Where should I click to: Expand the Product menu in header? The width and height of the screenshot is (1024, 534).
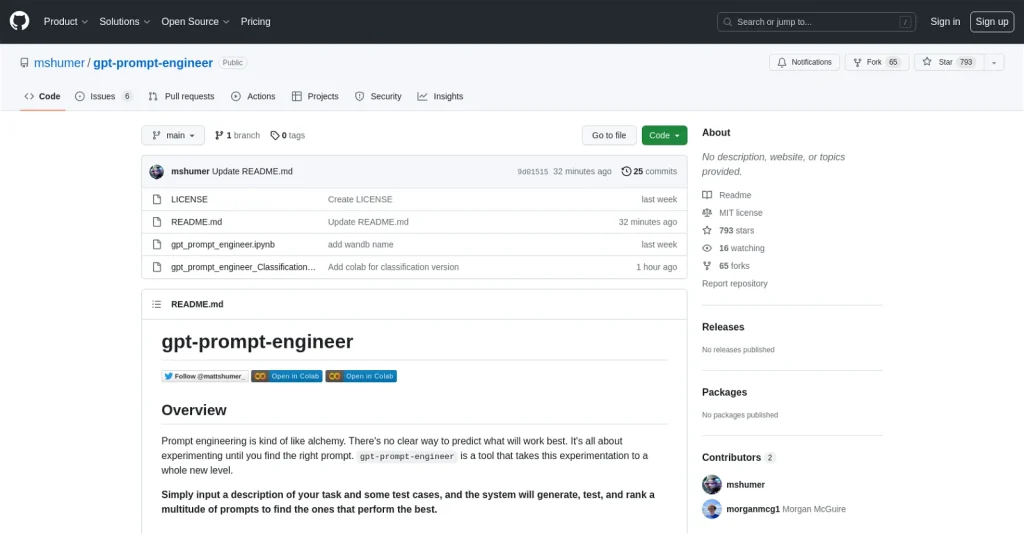tap(66, 21)
